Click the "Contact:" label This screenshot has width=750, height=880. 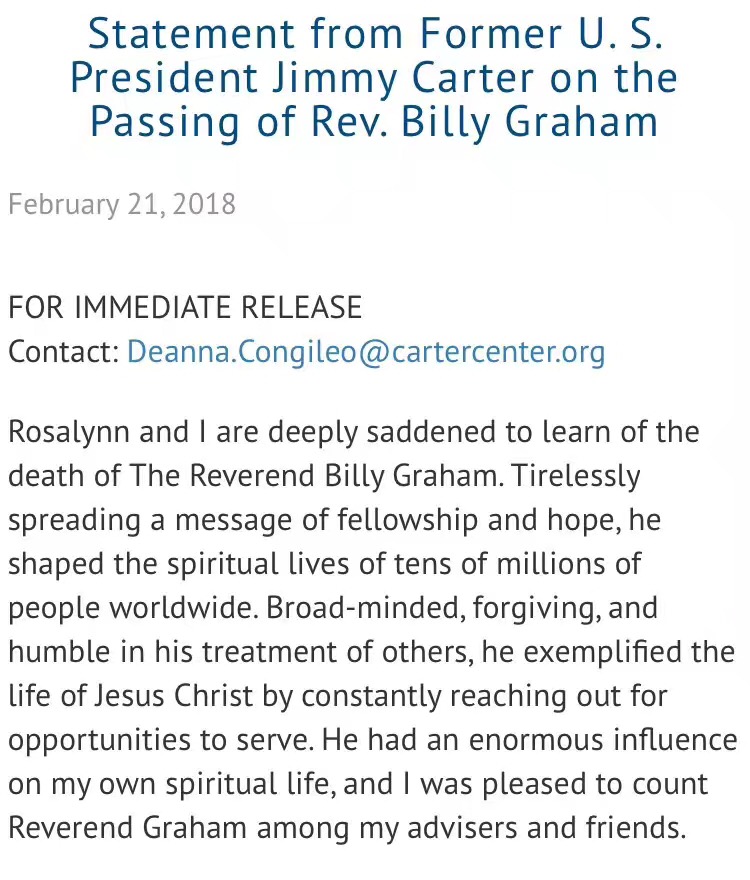pos(63,352)
